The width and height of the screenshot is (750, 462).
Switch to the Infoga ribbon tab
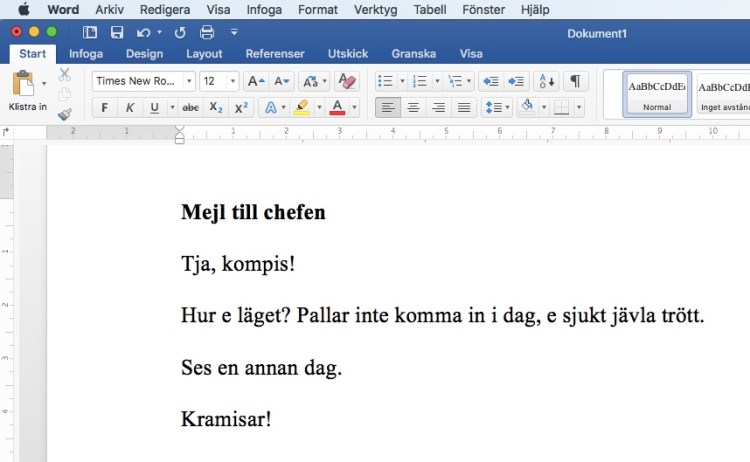(x=86, y=54)
